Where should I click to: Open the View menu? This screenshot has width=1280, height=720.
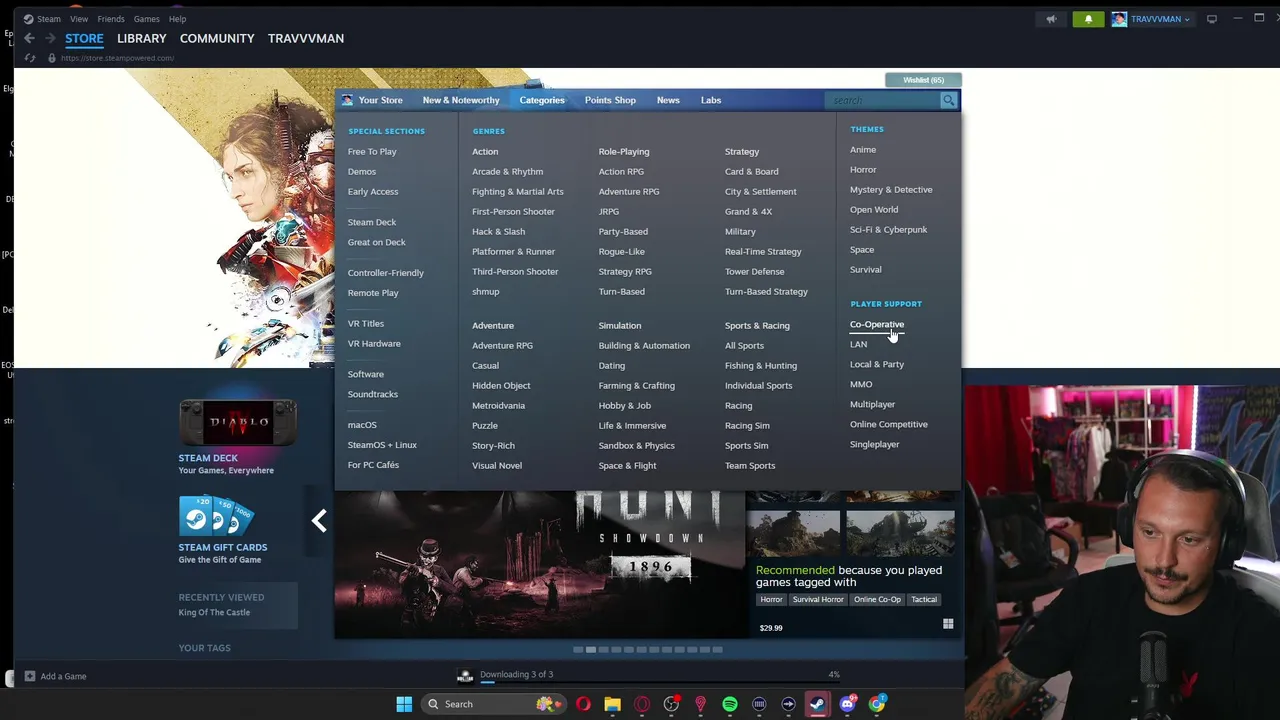pyautogui.click(x=79, y=19)
